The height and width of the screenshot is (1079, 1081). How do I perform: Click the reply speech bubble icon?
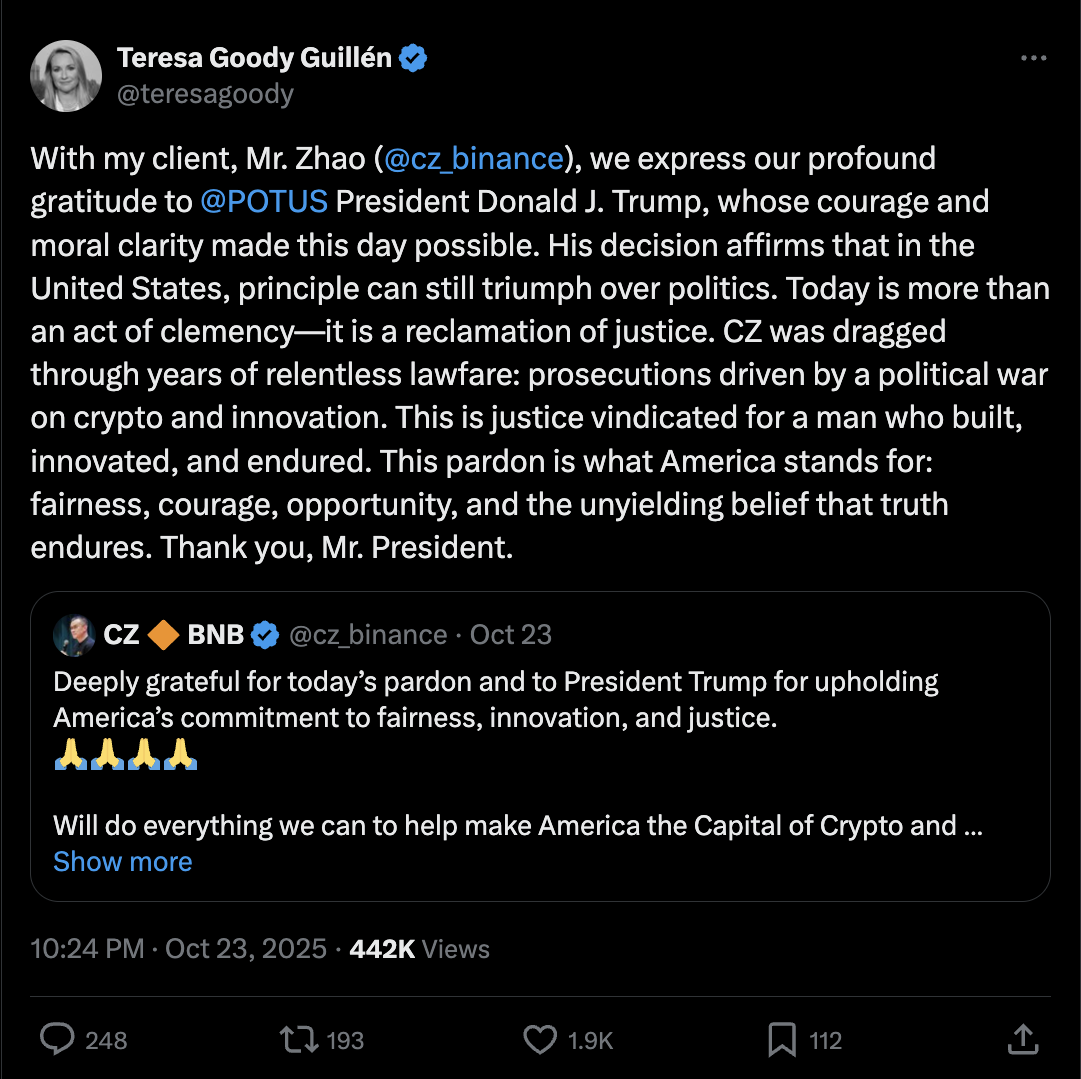point(56,1040)
